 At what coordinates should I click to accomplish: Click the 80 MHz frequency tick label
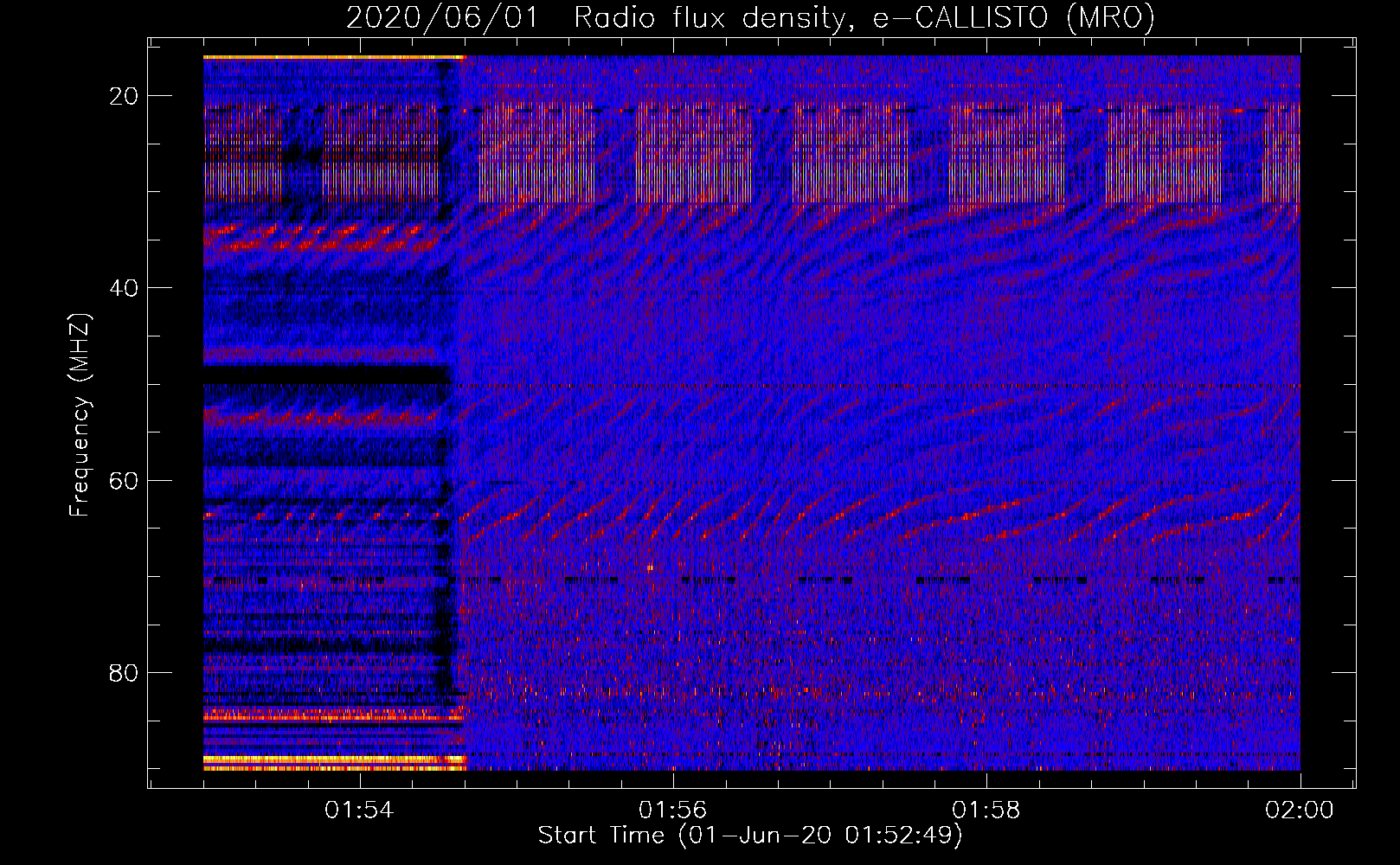(x=124, y=672)
